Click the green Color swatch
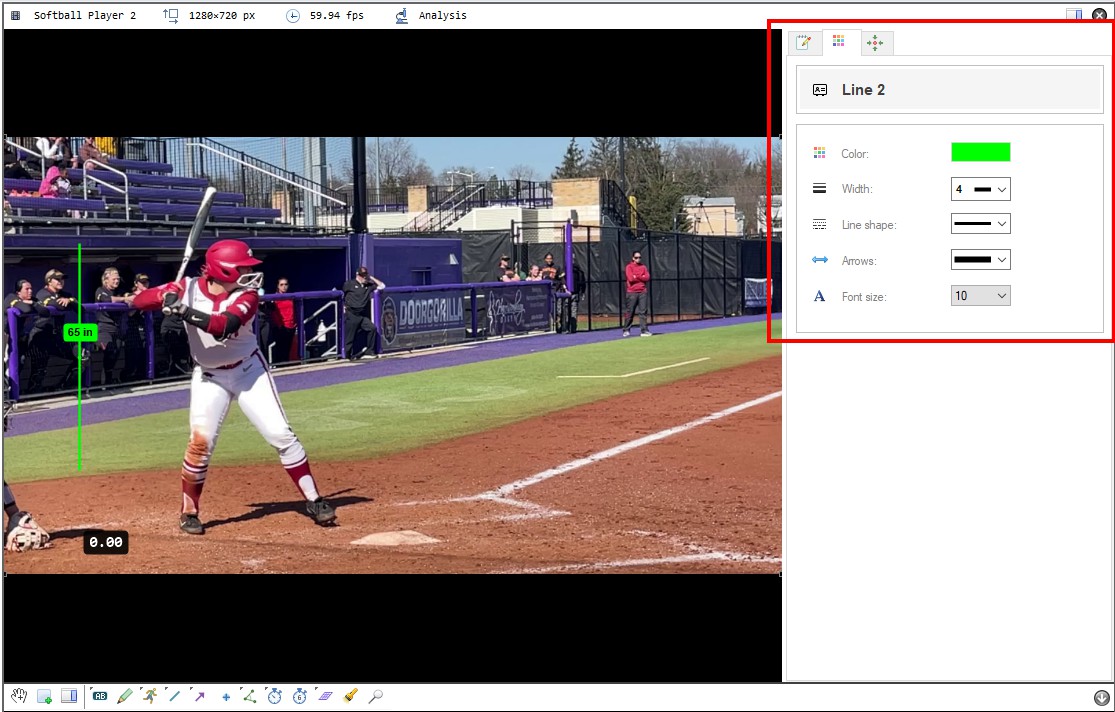 point(981,152)
